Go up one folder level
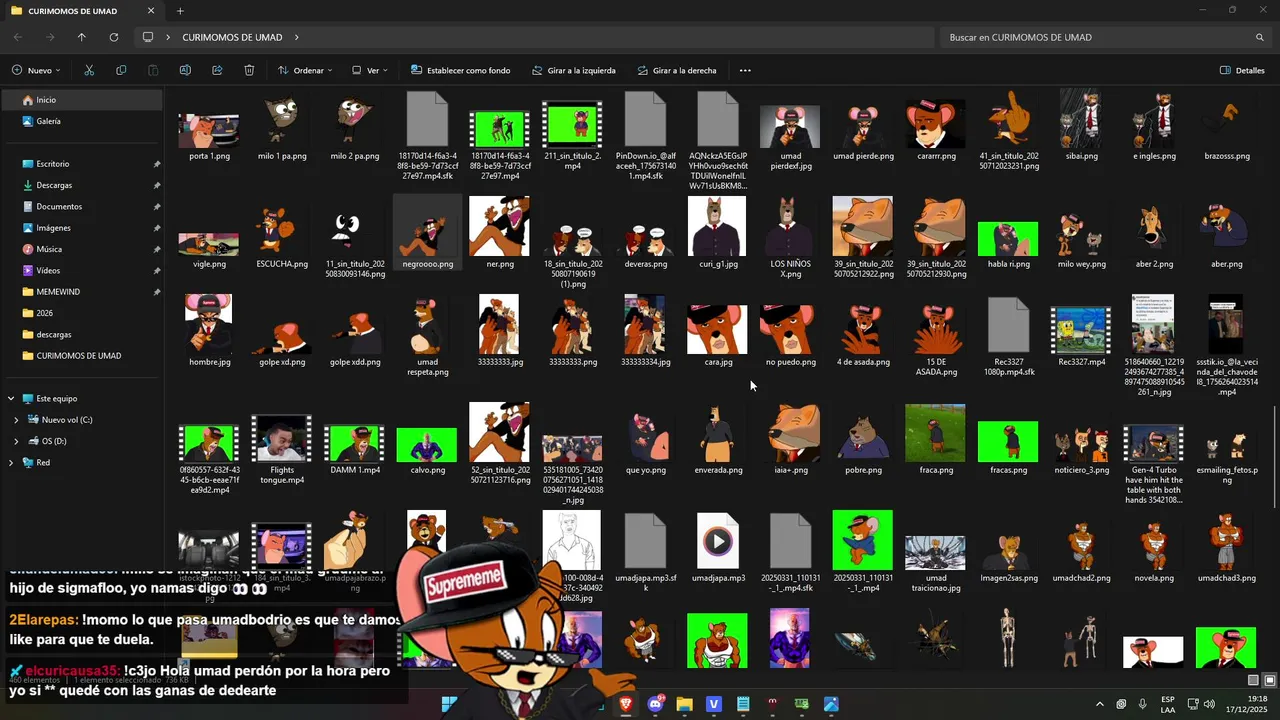 tap(82, 37)
